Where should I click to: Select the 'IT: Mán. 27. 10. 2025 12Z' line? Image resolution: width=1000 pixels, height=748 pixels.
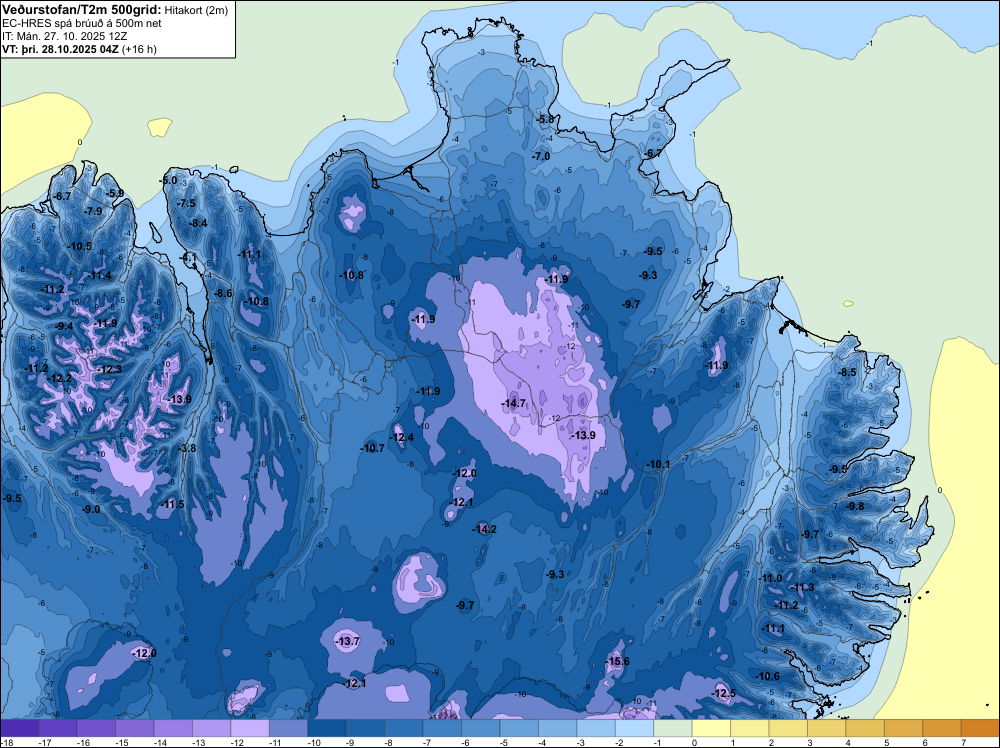(x=64, y=36)
